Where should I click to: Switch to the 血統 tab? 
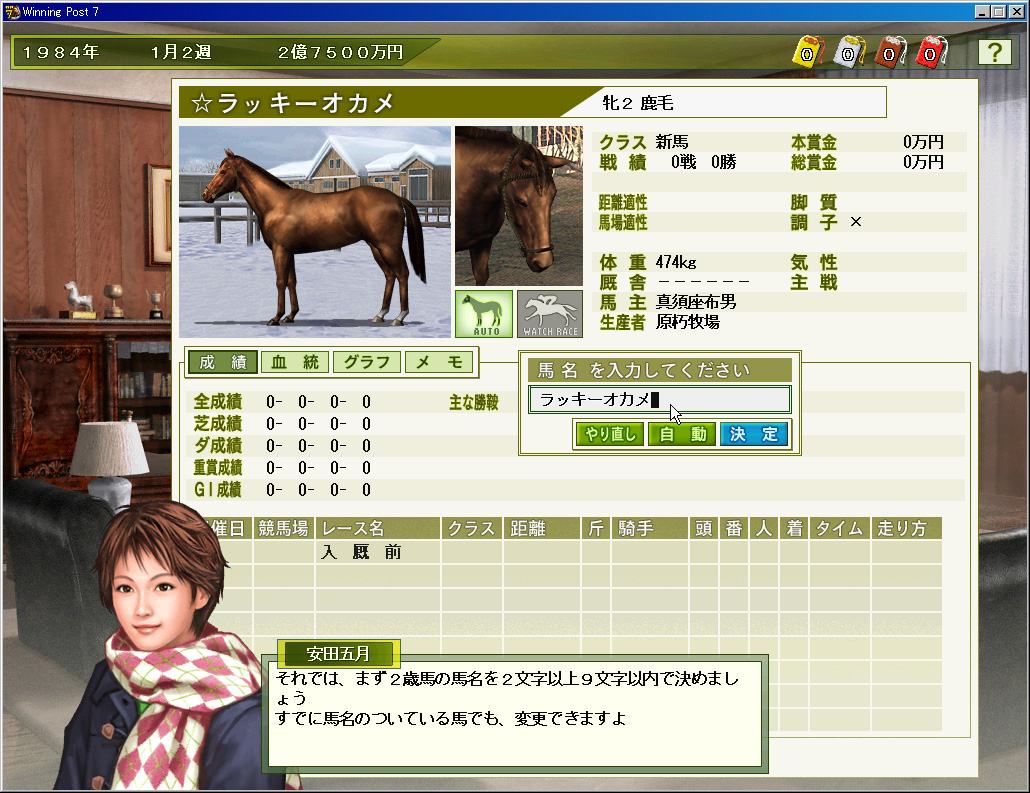coord(295,362)
